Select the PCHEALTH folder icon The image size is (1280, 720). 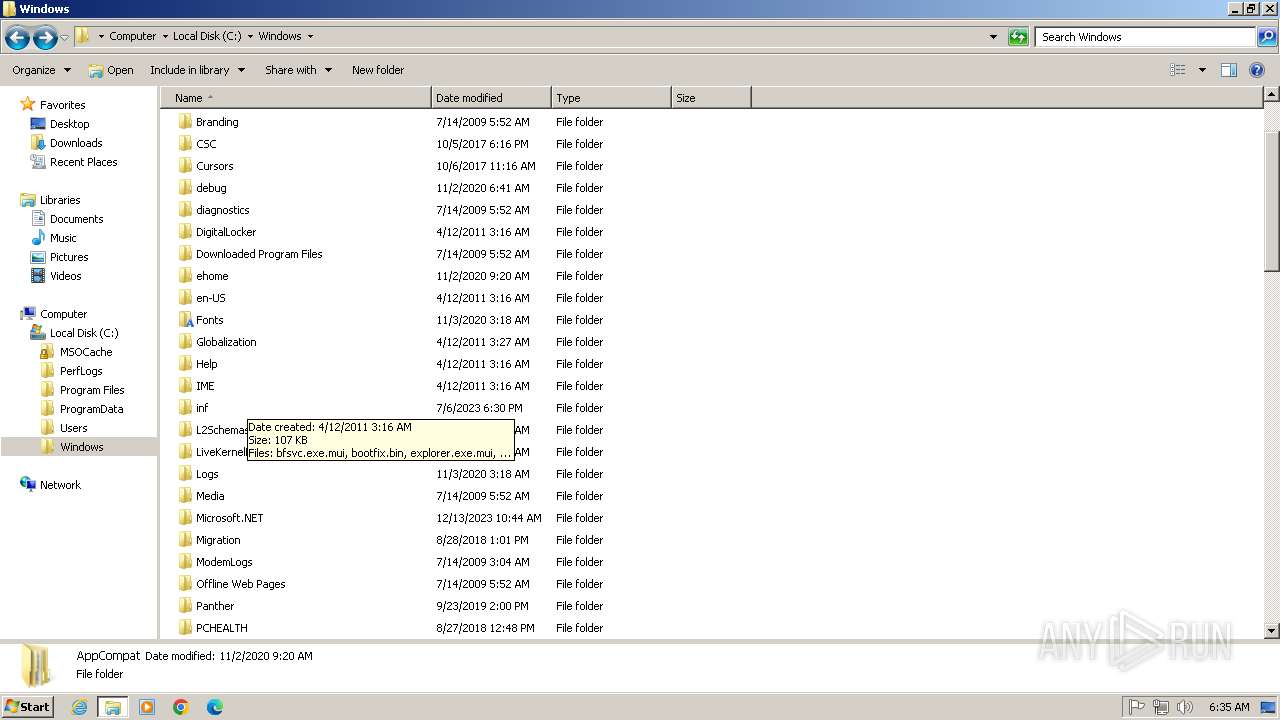click(185, 628)
